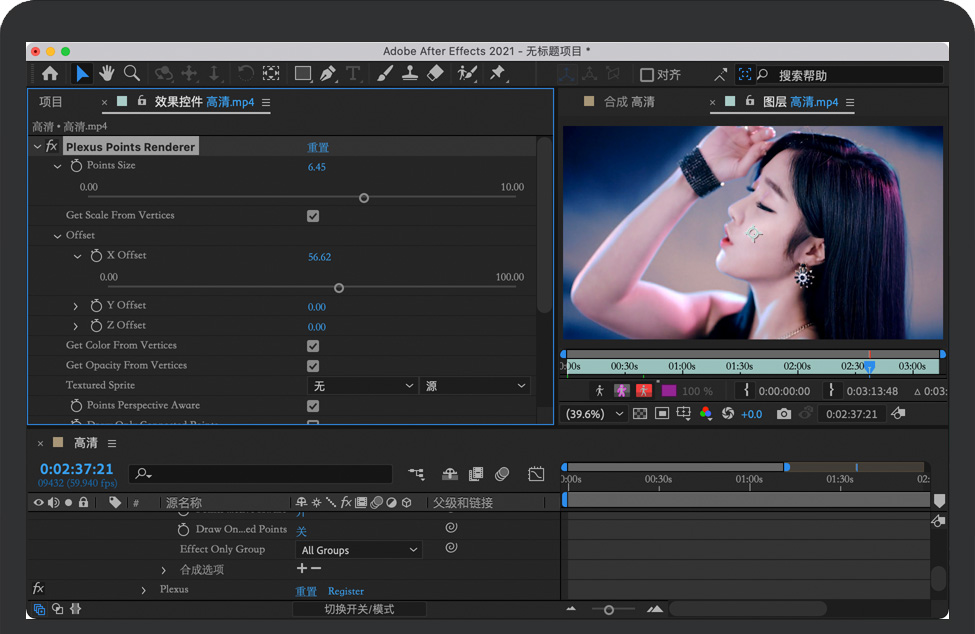Uncheck Get Color From Vertices
975x634 pixels.
[x=313, y=346]
